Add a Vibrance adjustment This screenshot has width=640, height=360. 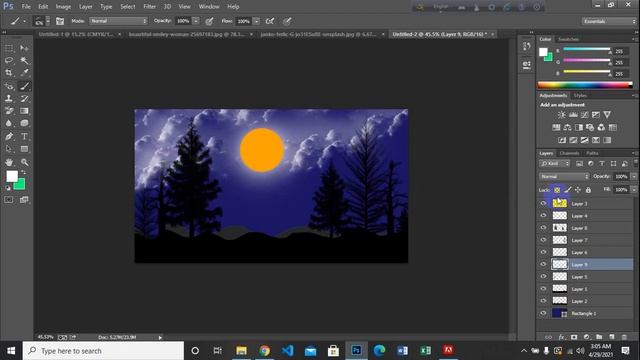tap(607, 115)
